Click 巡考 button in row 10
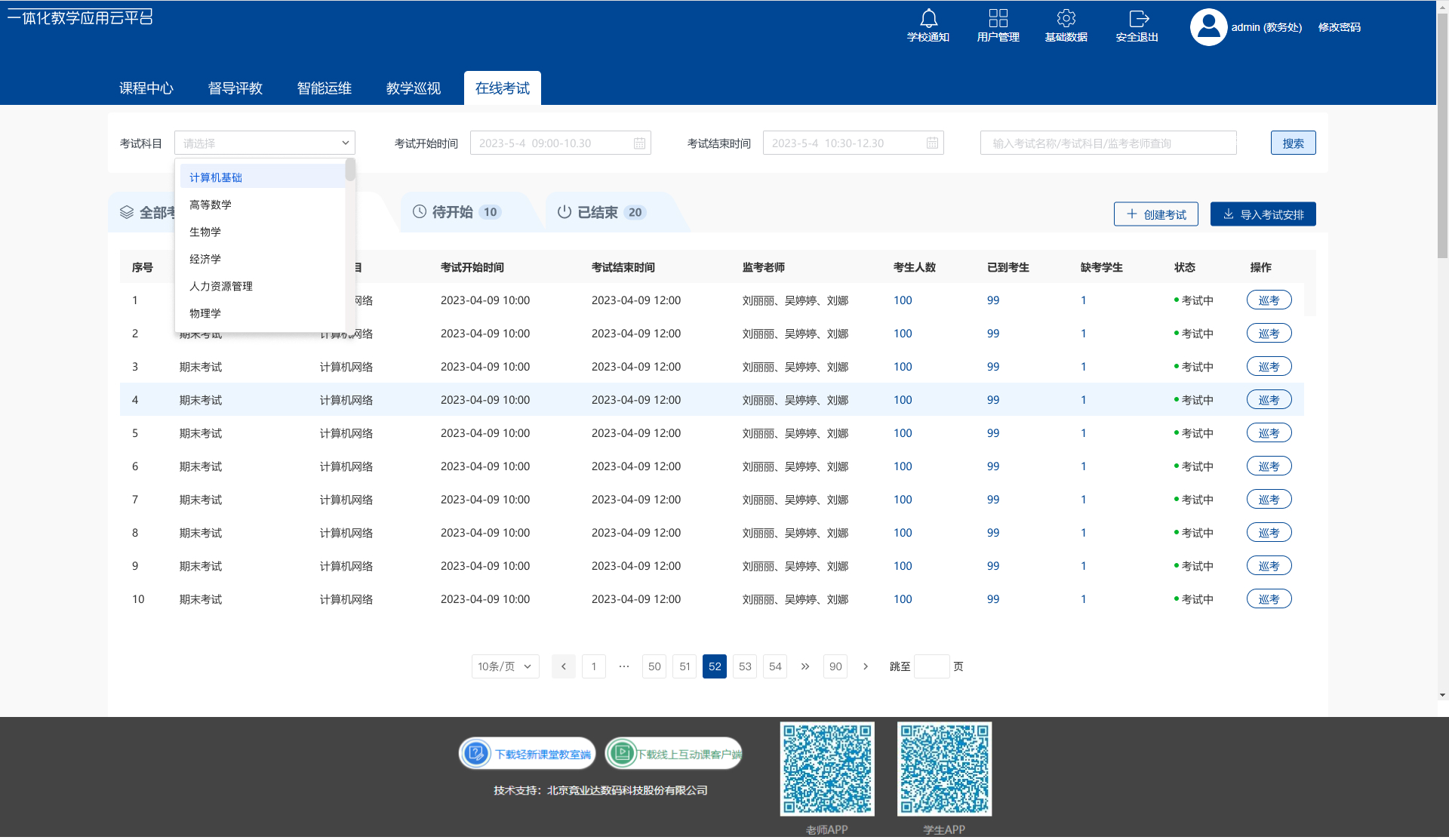The height and width of the screenshot is (840, 1449). [1269, 599]
